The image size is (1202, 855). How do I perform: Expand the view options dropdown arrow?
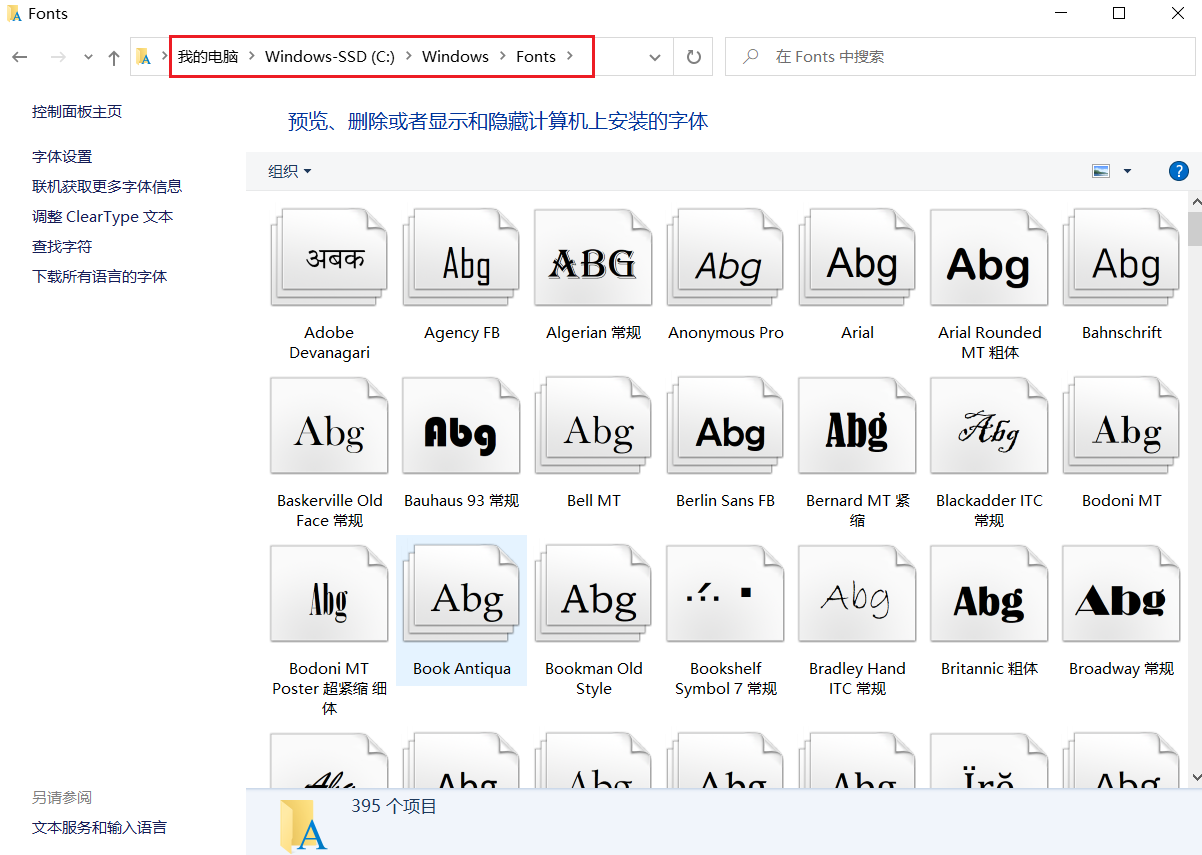pyautogui.click(x=1127, y=171)
